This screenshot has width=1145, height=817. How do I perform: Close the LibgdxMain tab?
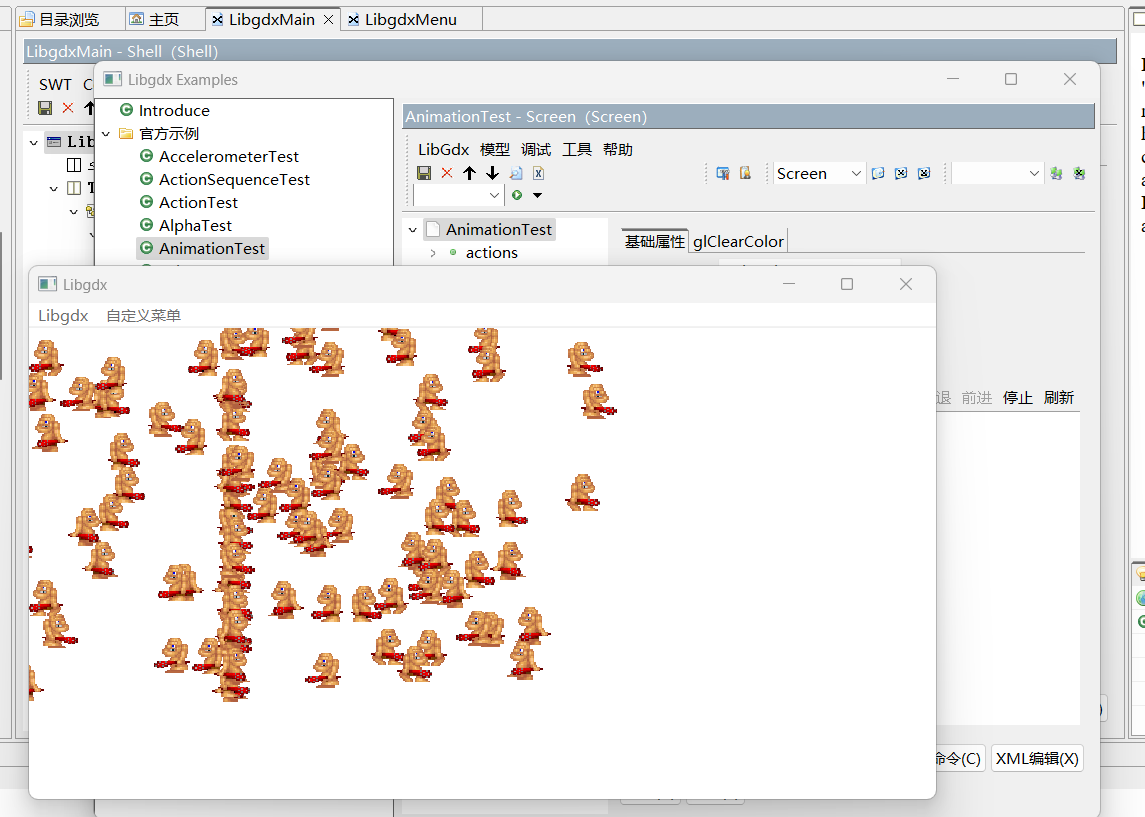pyautogui.click(x=329, y=20)
